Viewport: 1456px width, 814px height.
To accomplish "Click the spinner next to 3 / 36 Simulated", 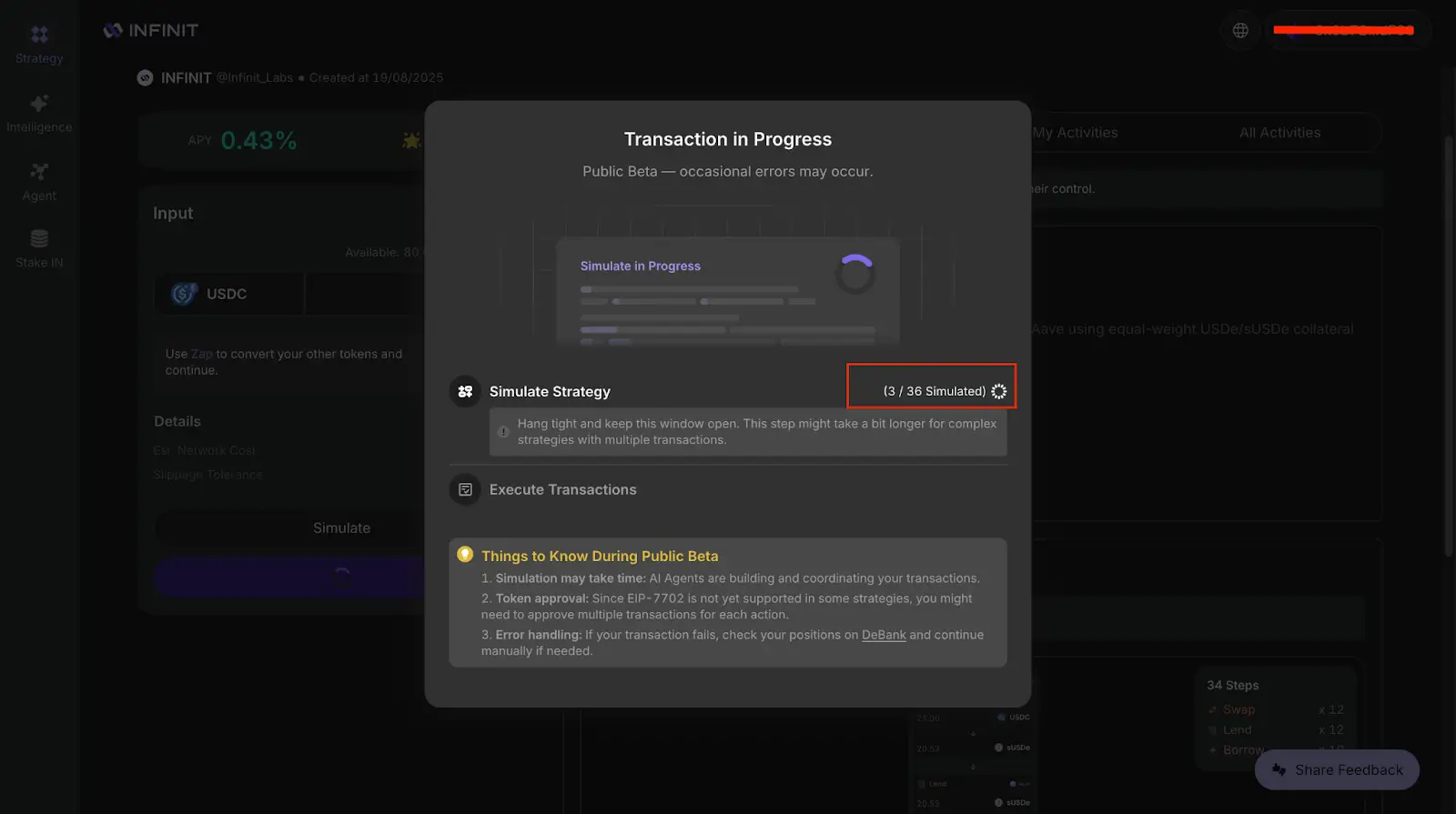I will 998,391.
